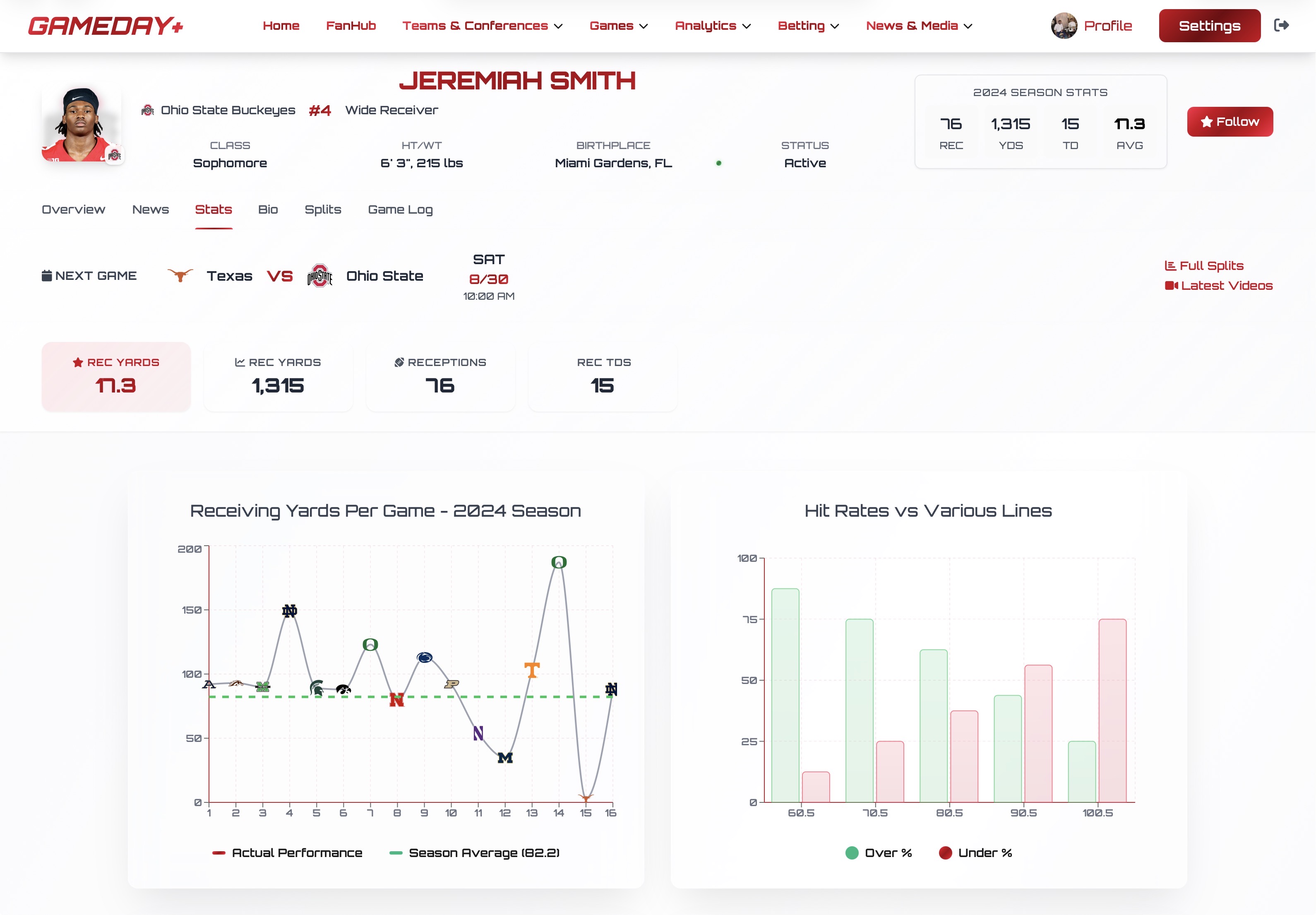Click the red Under bar at 100.5
1316x915 pixels.
(1113, 711)
